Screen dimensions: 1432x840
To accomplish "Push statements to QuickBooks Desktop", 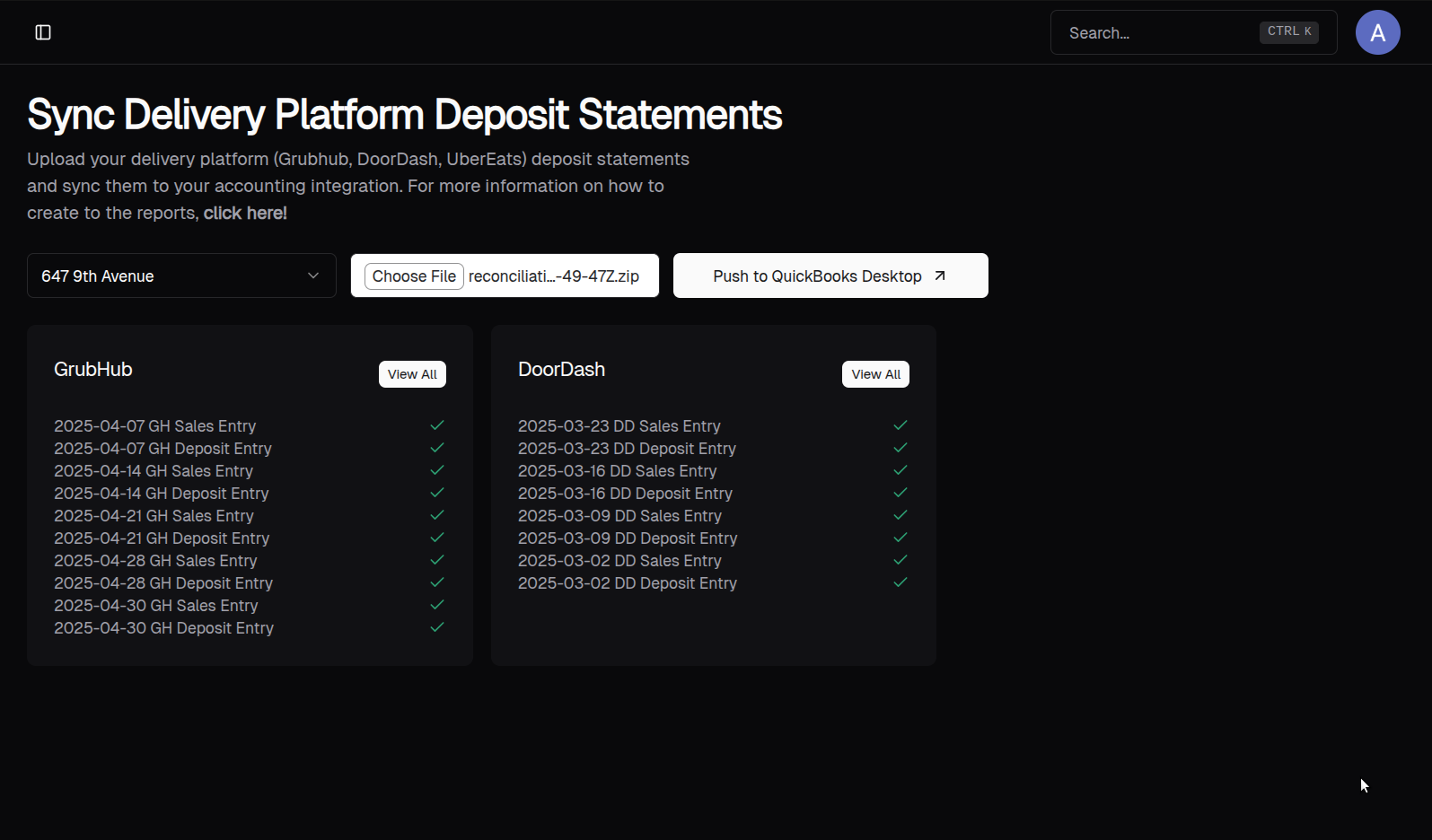I will click(830, 276).
